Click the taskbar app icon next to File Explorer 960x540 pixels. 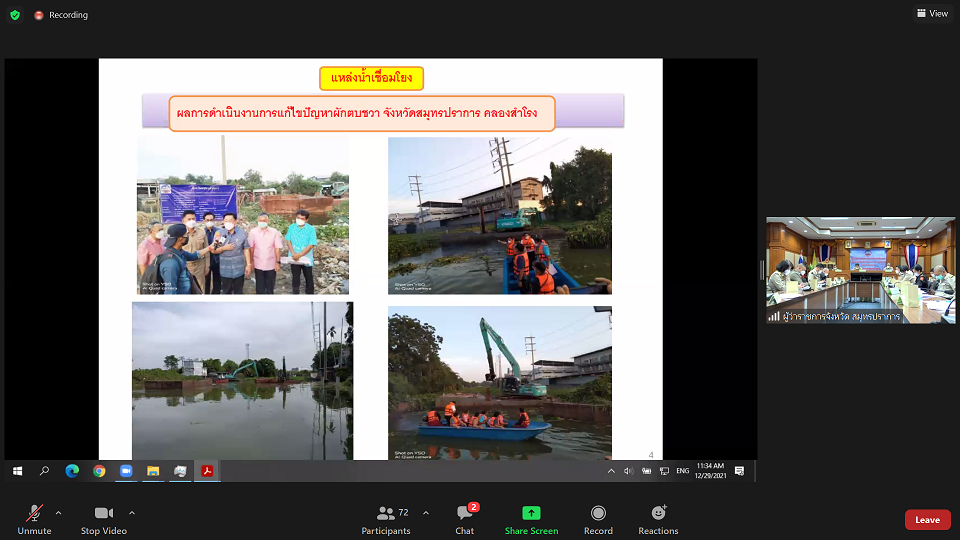[x=180, y=471]
